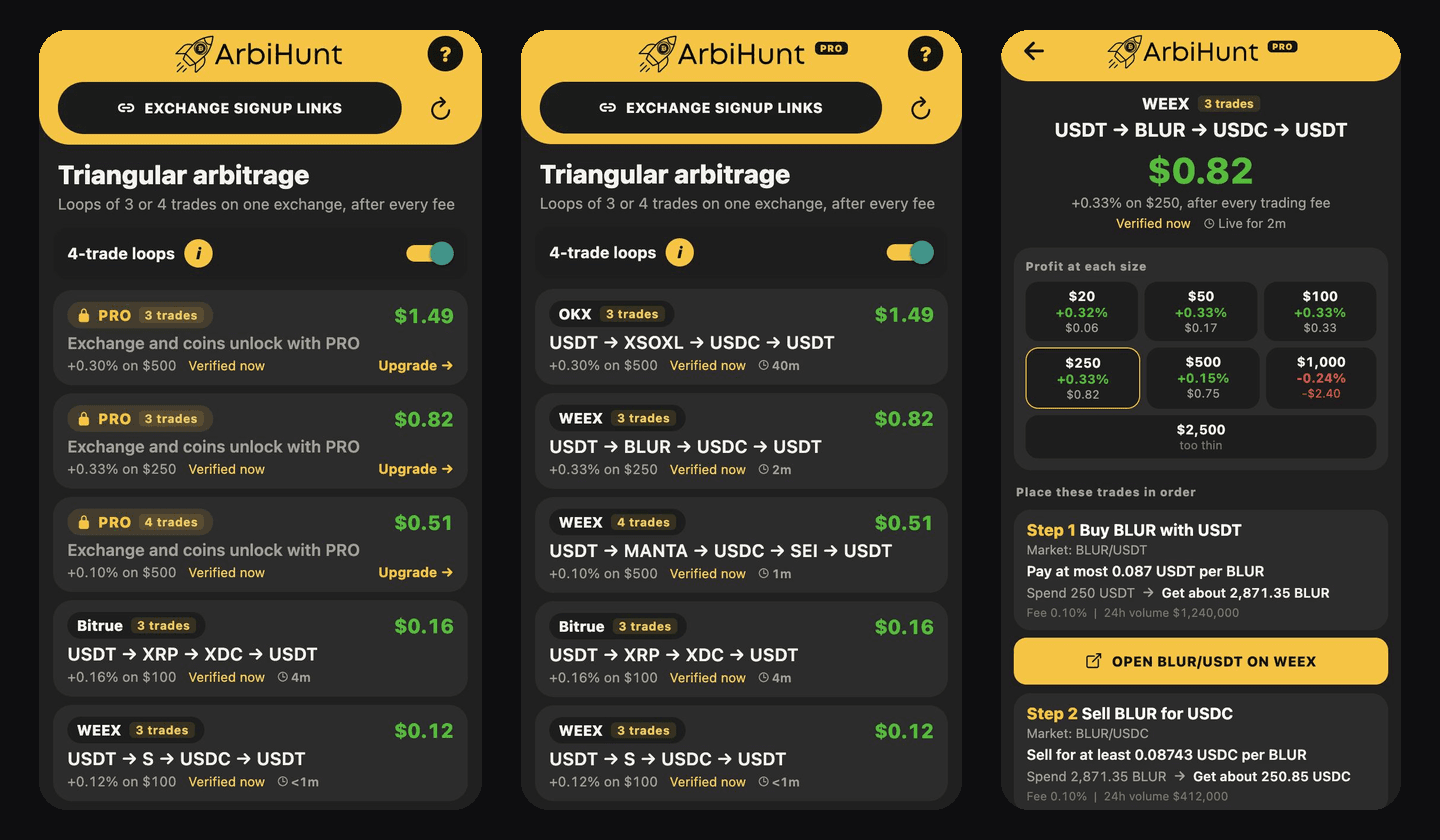The width and height of the screenshot is (1440, 840).
Task: Open WEEX USDT → BLUR → USDC card in middle panel
Action: [741, 441]
